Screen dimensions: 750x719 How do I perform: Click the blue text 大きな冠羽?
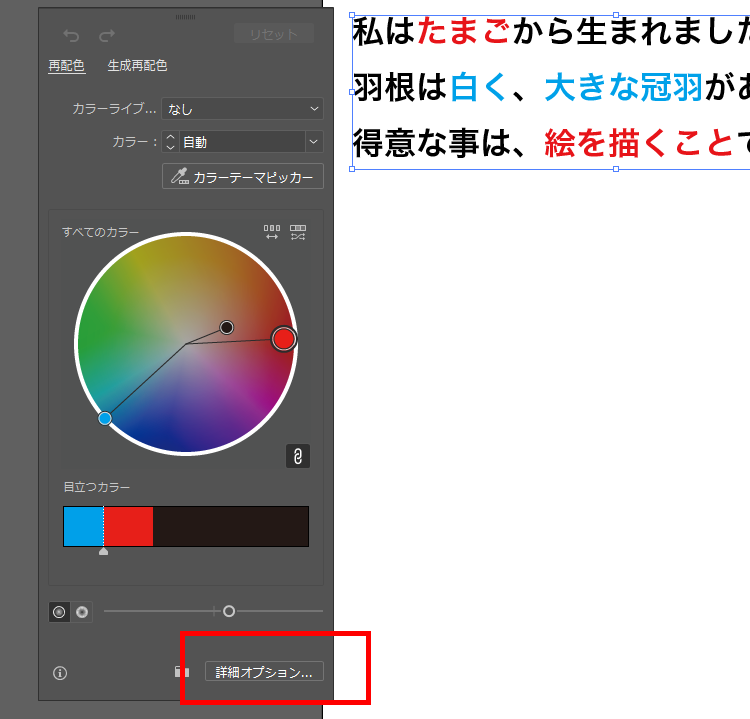[x=624, y=88]
